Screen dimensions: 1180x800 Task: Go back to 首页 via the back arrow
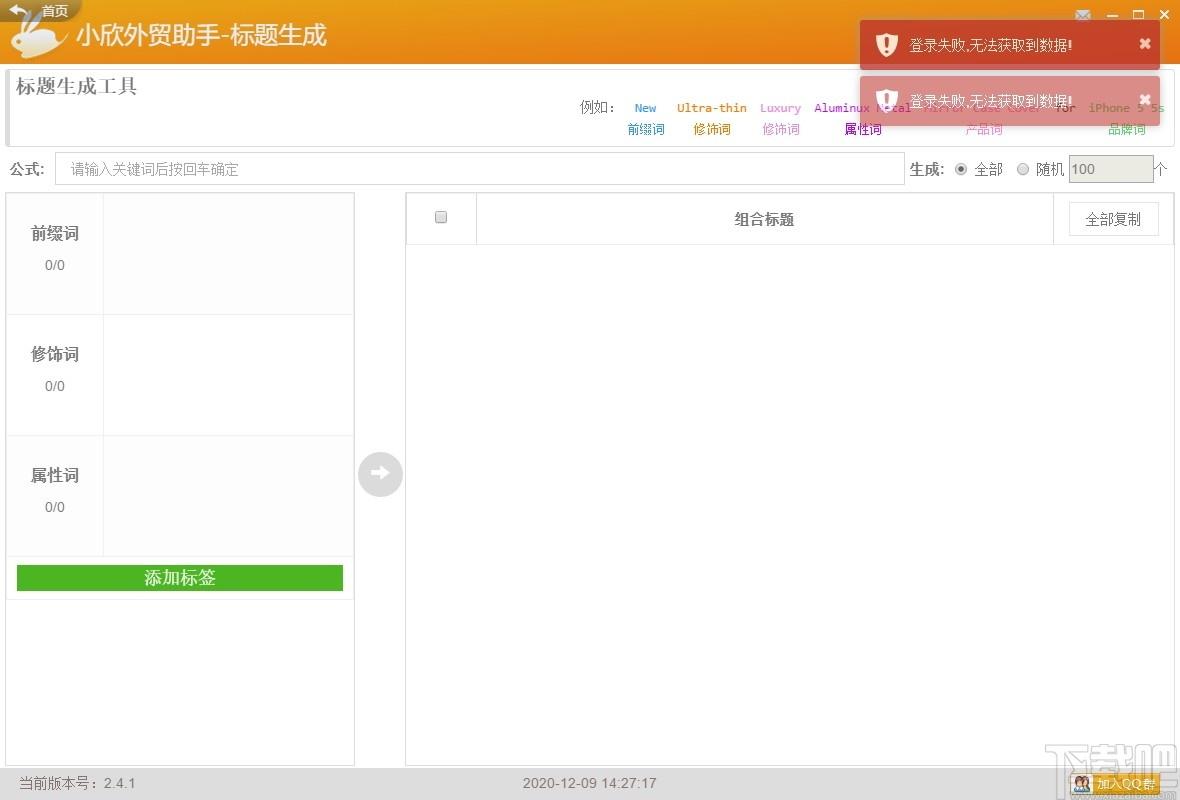[18, 11]
